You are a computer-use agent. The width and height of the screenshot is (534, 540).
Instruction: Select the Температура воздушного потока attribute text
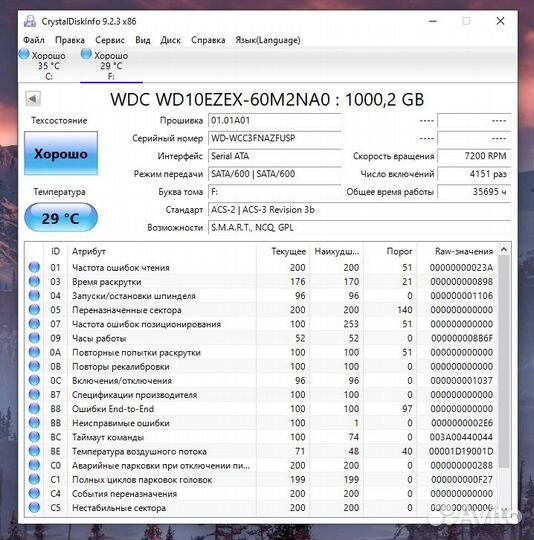(139, 451)
